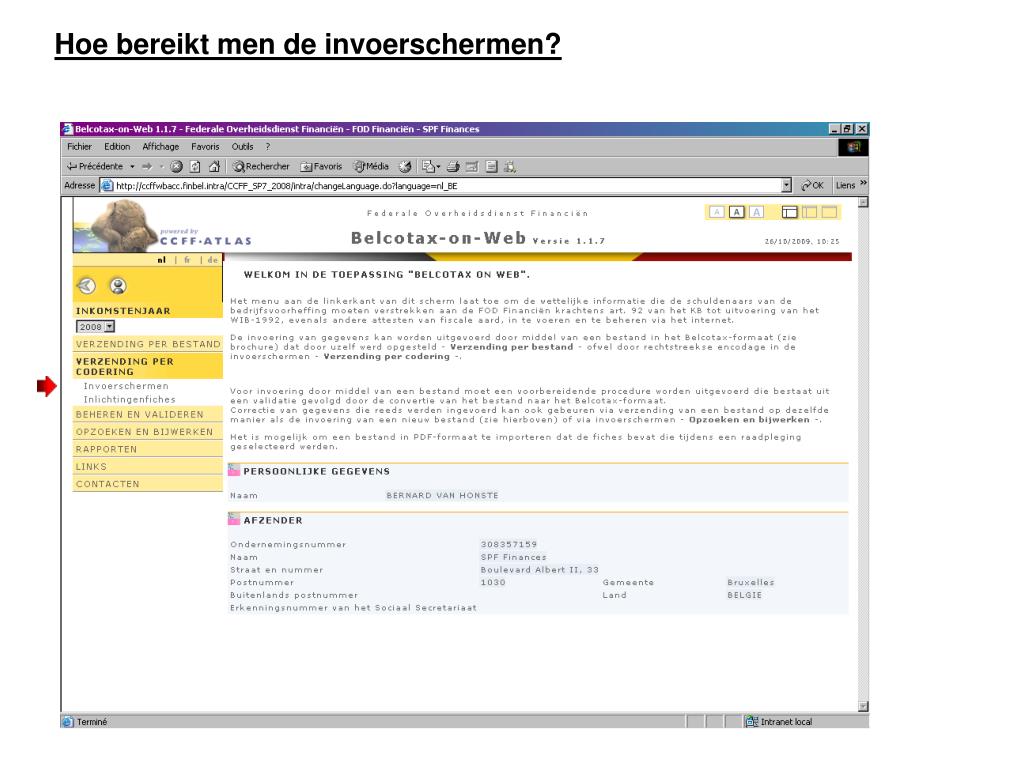
Task: Click the Intranet local zone indicator
Action: [779, 722]
